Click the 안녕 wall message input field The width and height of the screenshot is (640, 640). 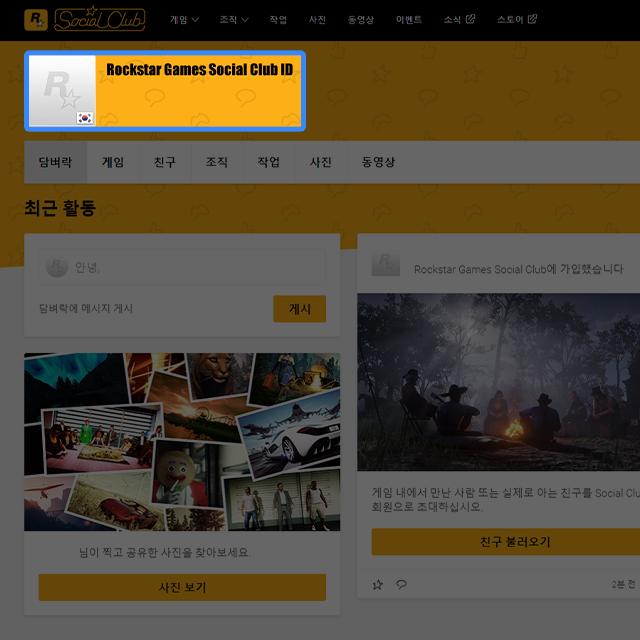pyautogui.click(x=182, y=267)
